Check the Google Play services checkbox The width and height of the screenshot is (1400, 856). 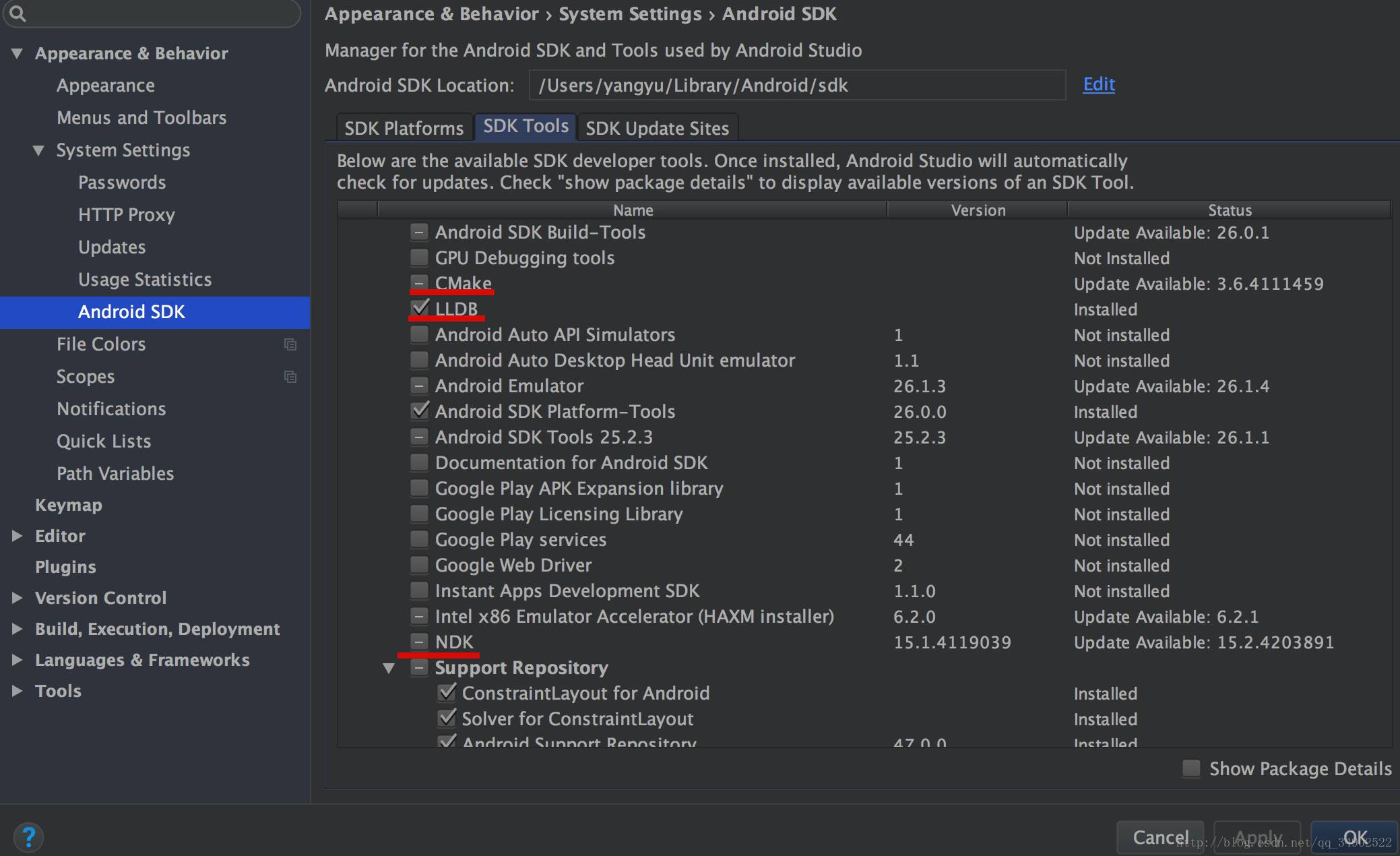point(419,539)
